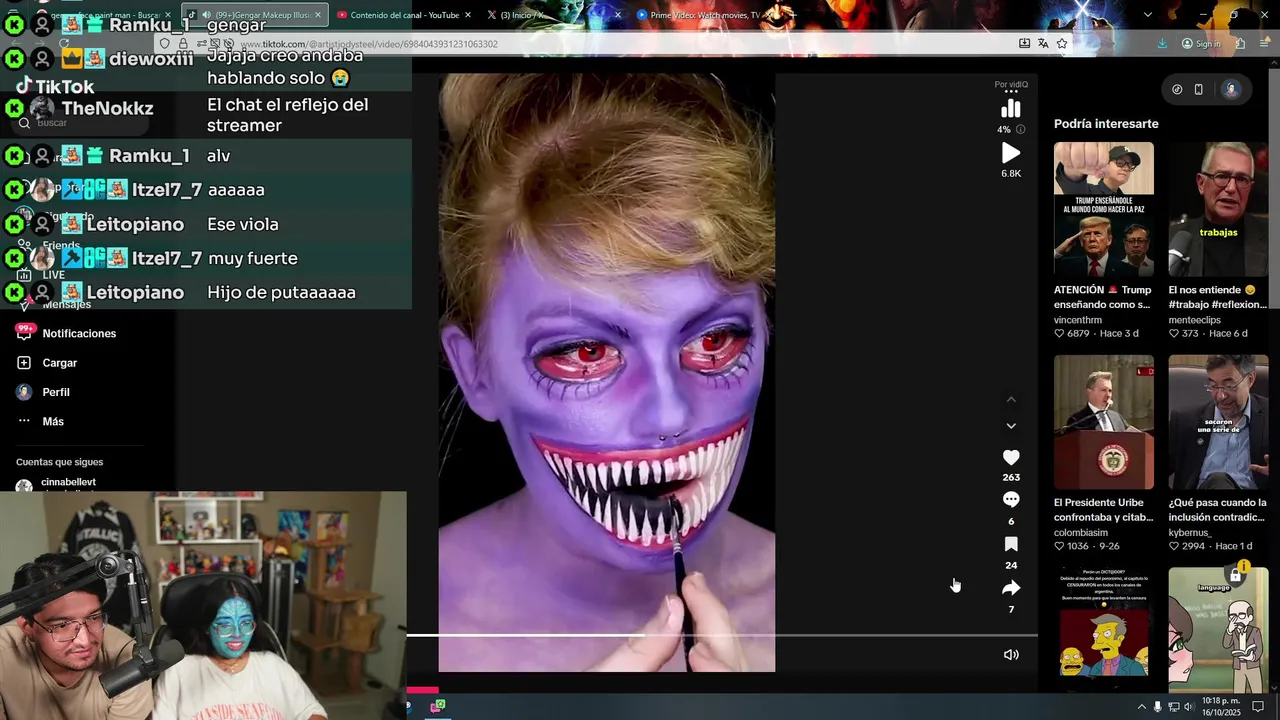Click the lock icon in address bar
1280x720 pixels.
[183, 44]
